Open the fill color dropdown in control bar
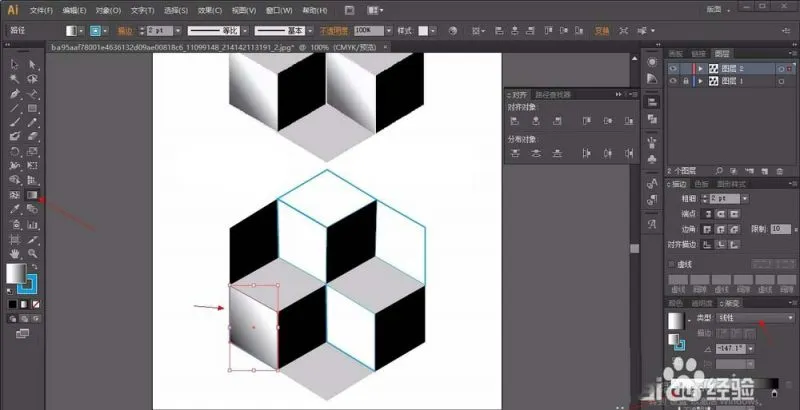The width and height of the screenshot is (800, 410). tap(82, 31)
